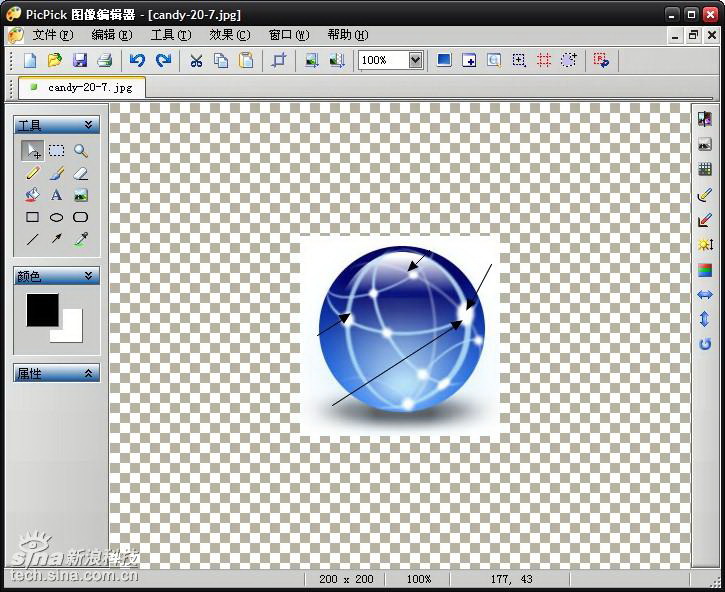
Task: Minimize the inner document window
Action: click(x=675, y=35)
